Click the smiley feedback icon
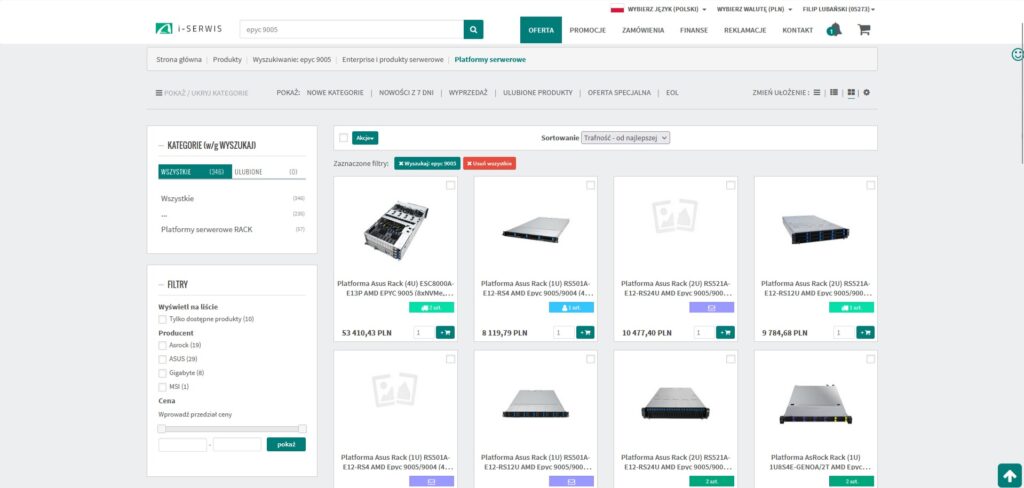The height and width of the screenshot is (488, 1024). 1017,55
